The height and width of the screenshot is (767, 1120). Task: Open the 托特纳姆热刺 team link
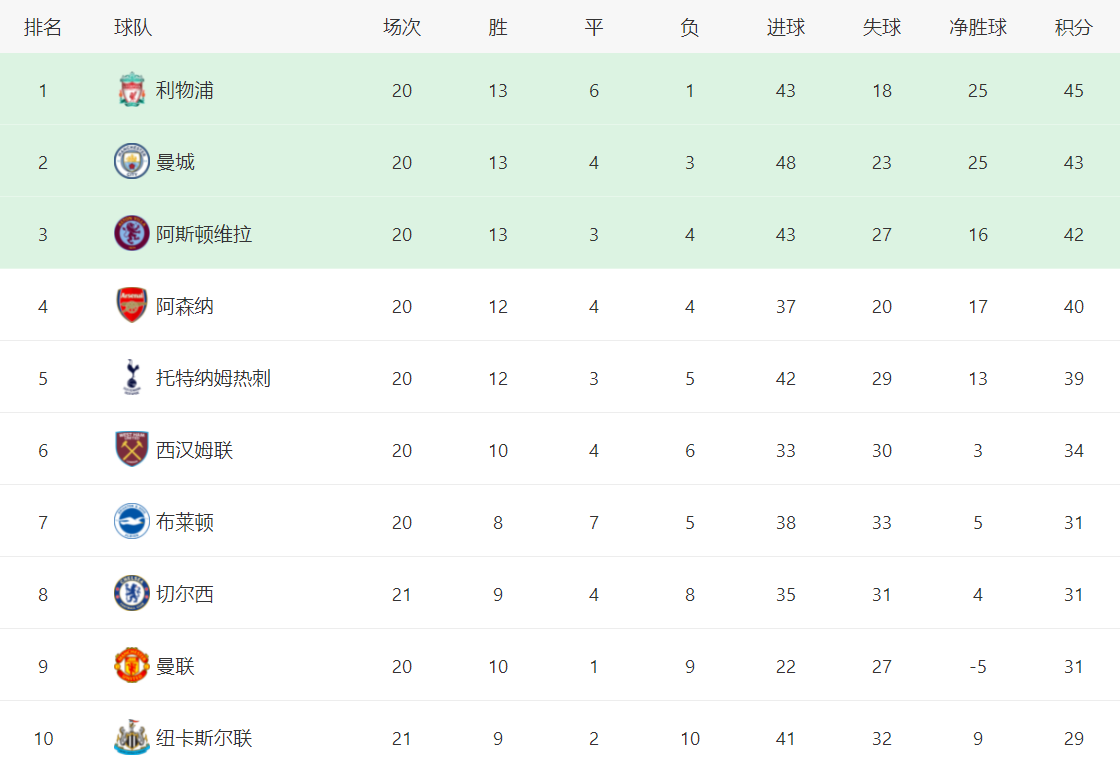[214, 379]
